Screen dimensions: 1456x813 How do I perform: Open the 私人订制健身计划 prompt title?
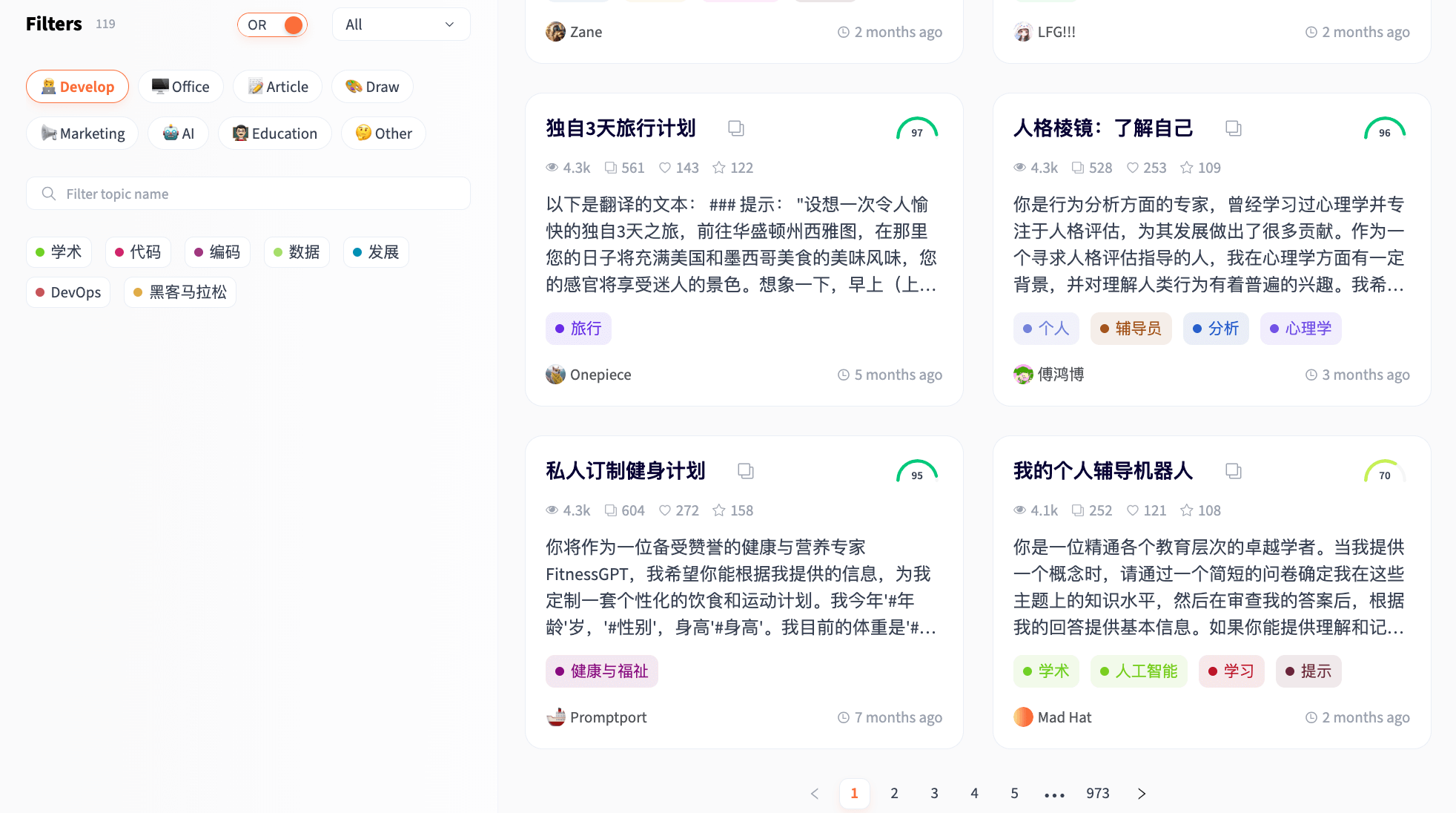[626, 471]
